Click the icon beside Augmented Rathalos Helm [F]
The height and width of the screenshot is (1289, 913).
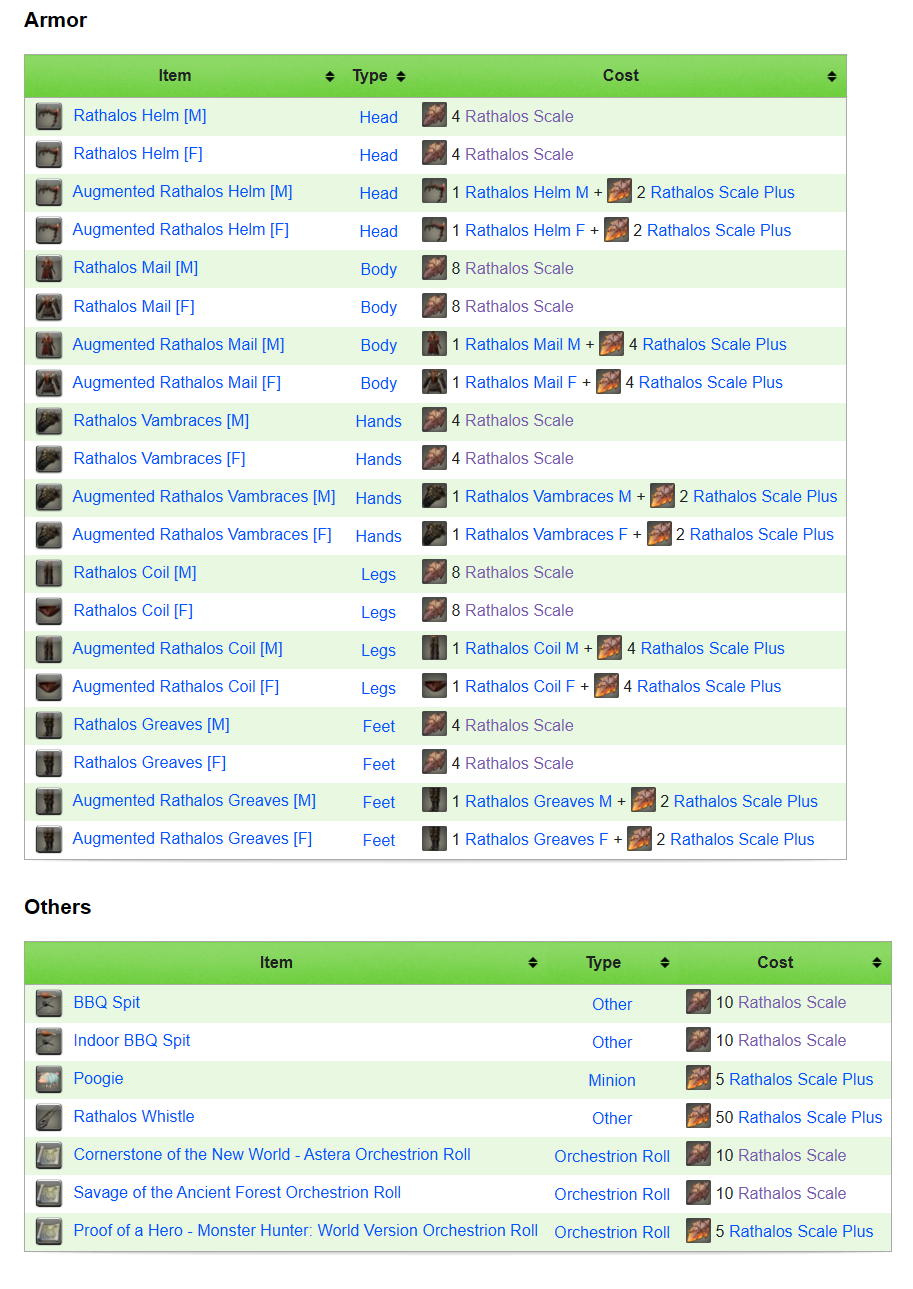coord(49,230)
